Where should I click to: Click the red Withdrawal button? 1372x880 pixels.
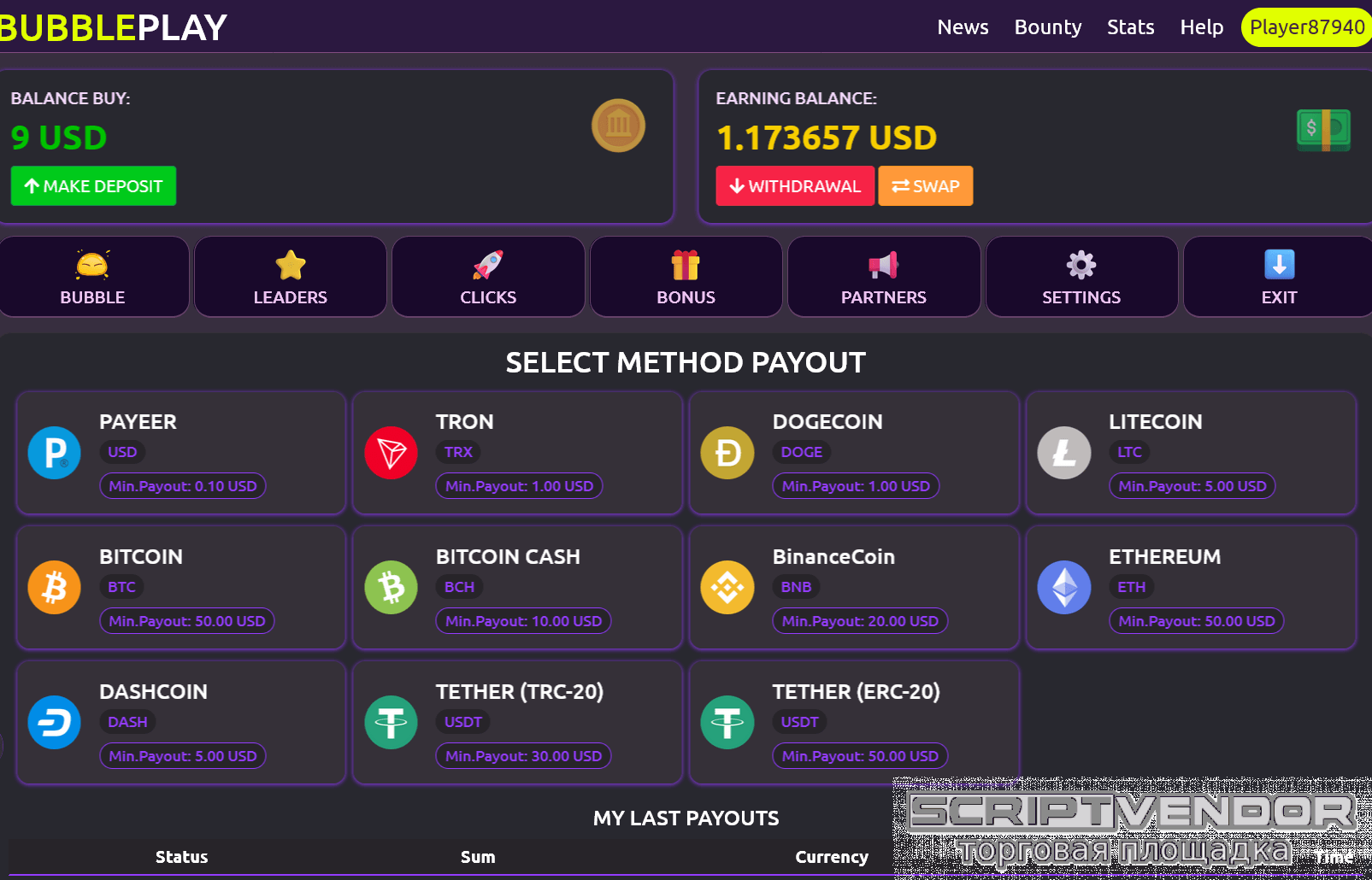pos(795,186)
